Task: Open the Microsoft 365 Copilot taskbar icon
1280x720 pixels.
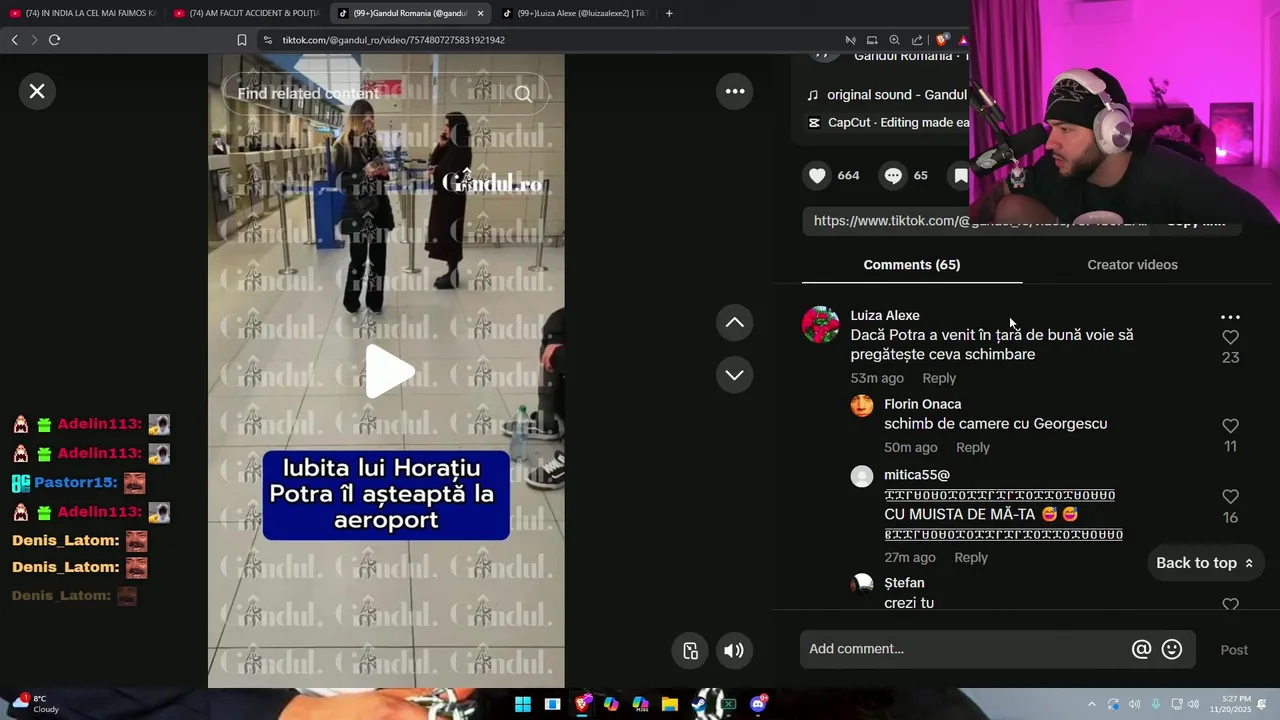Action: pyautogui.click(x=641, y=705)
